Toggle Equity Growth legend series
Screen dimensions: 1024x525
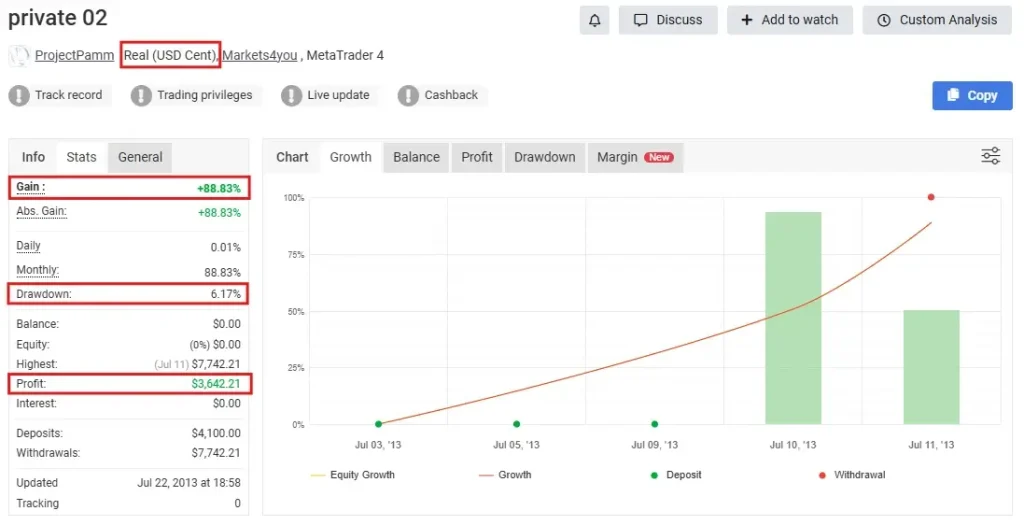click(353, 475)
